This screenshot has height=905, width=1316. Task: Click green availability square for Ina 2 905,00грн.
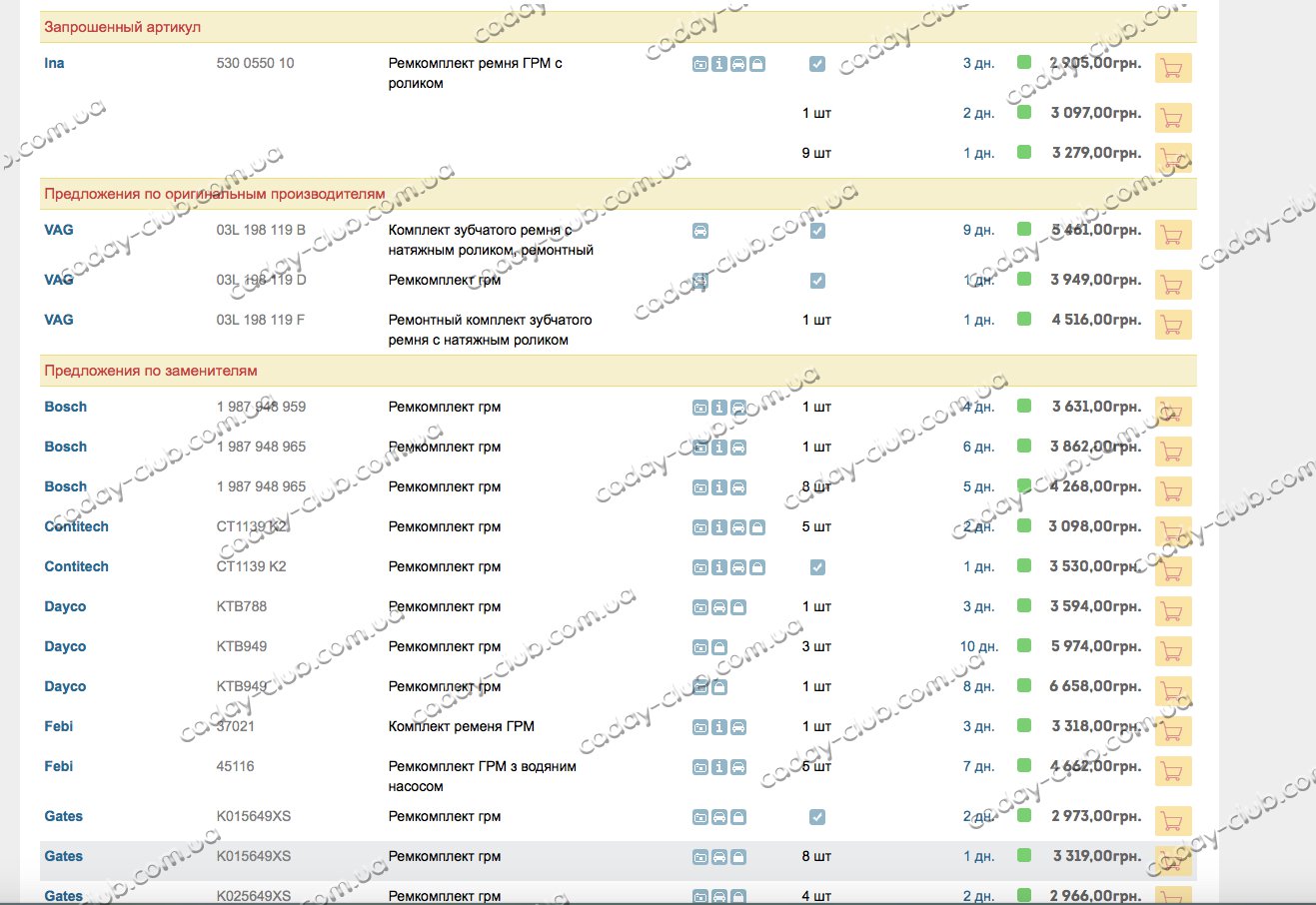click(x=1024, y=62)
